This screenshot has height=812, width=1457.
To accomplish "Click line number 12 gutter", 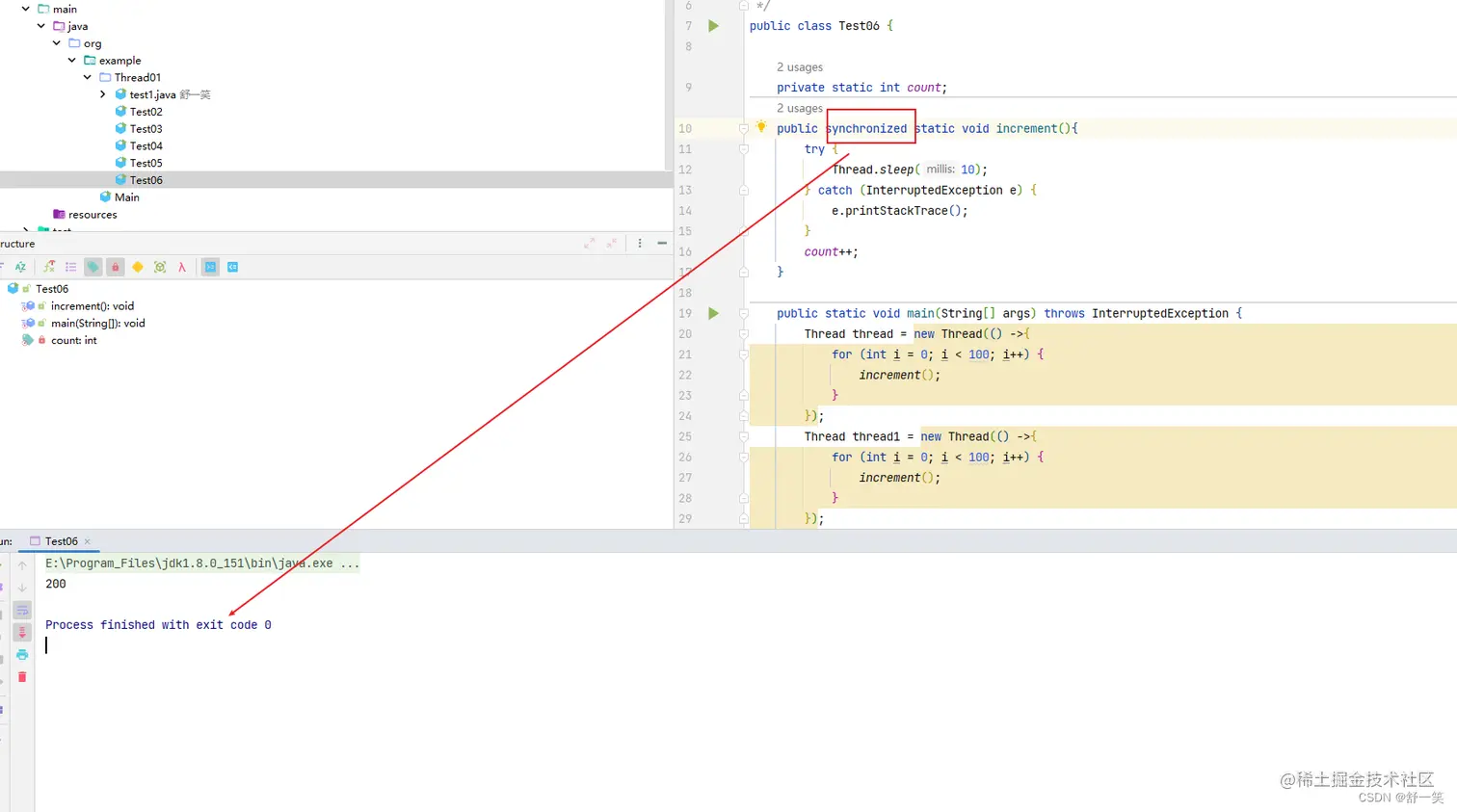I will click(x=685, y=170).
